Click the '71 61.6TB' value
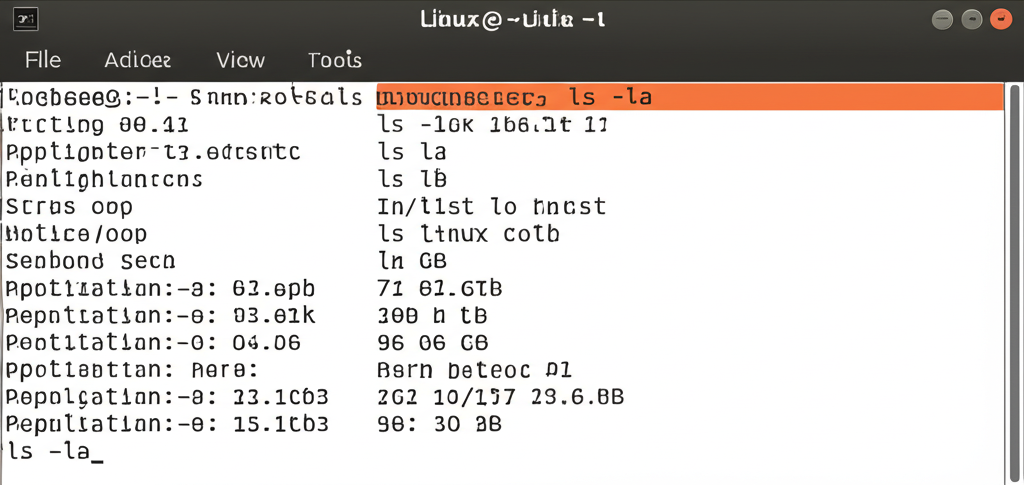 coord(440,288)
